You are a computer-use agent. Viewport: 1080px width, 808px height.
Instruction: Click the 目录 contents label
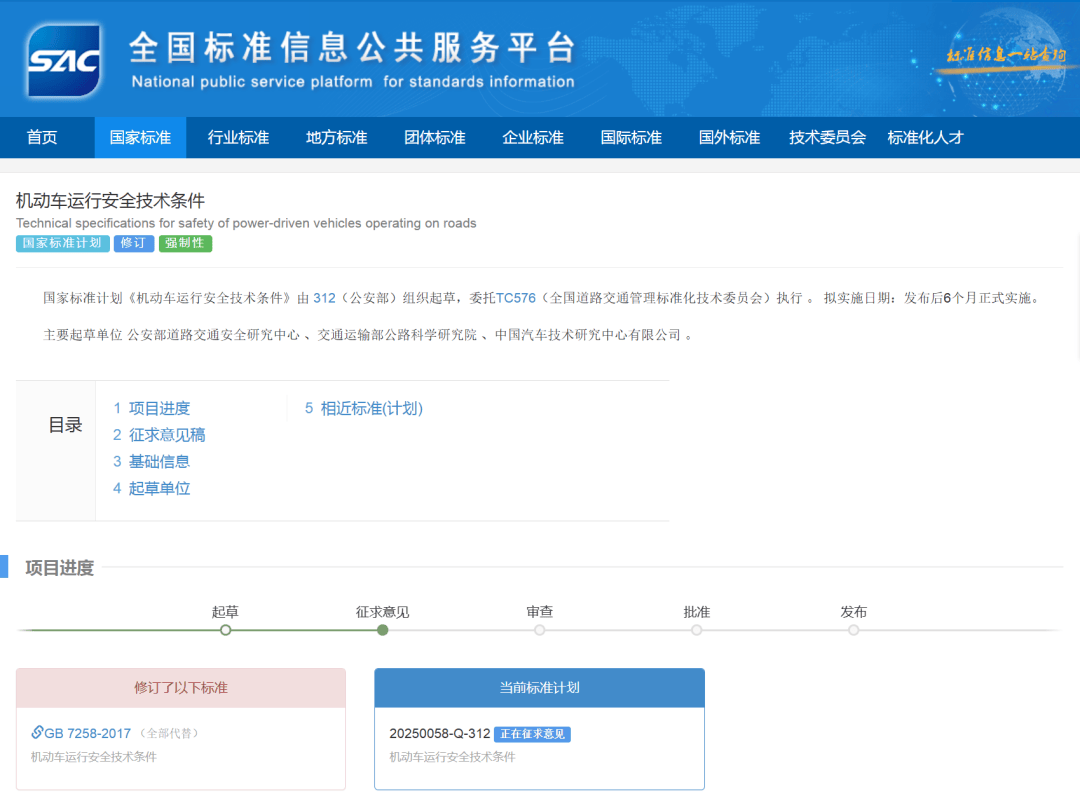click(x=65, y=425)
